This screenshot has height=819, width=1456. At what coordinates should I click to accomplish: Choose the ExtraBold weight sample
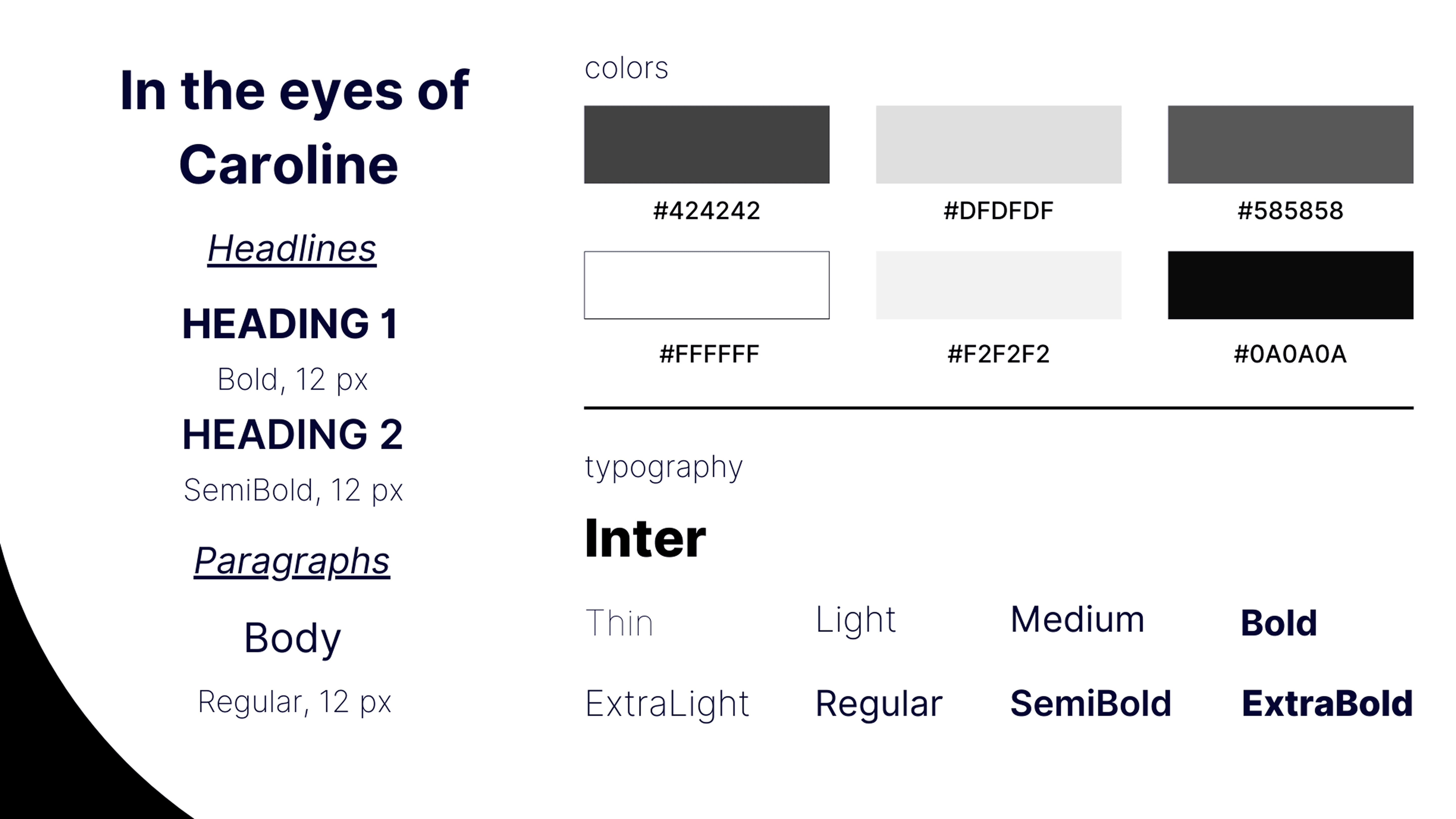point(1327,703)
